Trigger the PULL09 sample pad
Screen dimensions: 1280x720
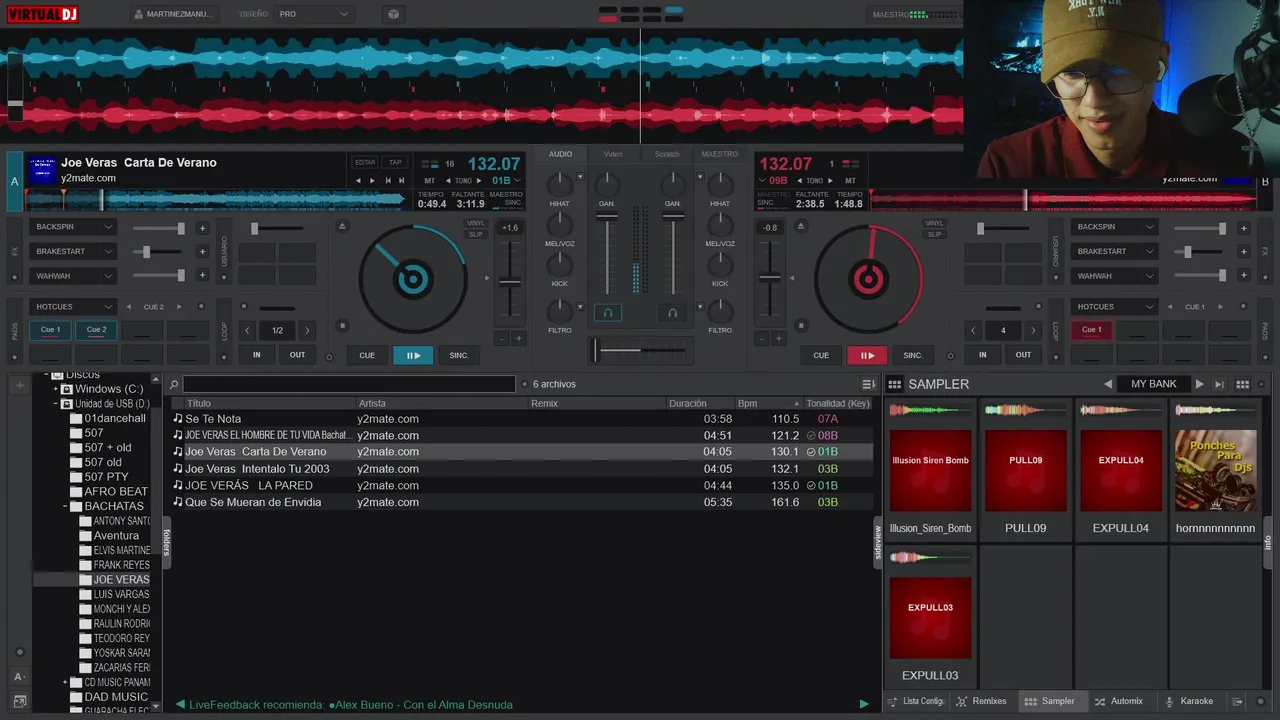1026,471
